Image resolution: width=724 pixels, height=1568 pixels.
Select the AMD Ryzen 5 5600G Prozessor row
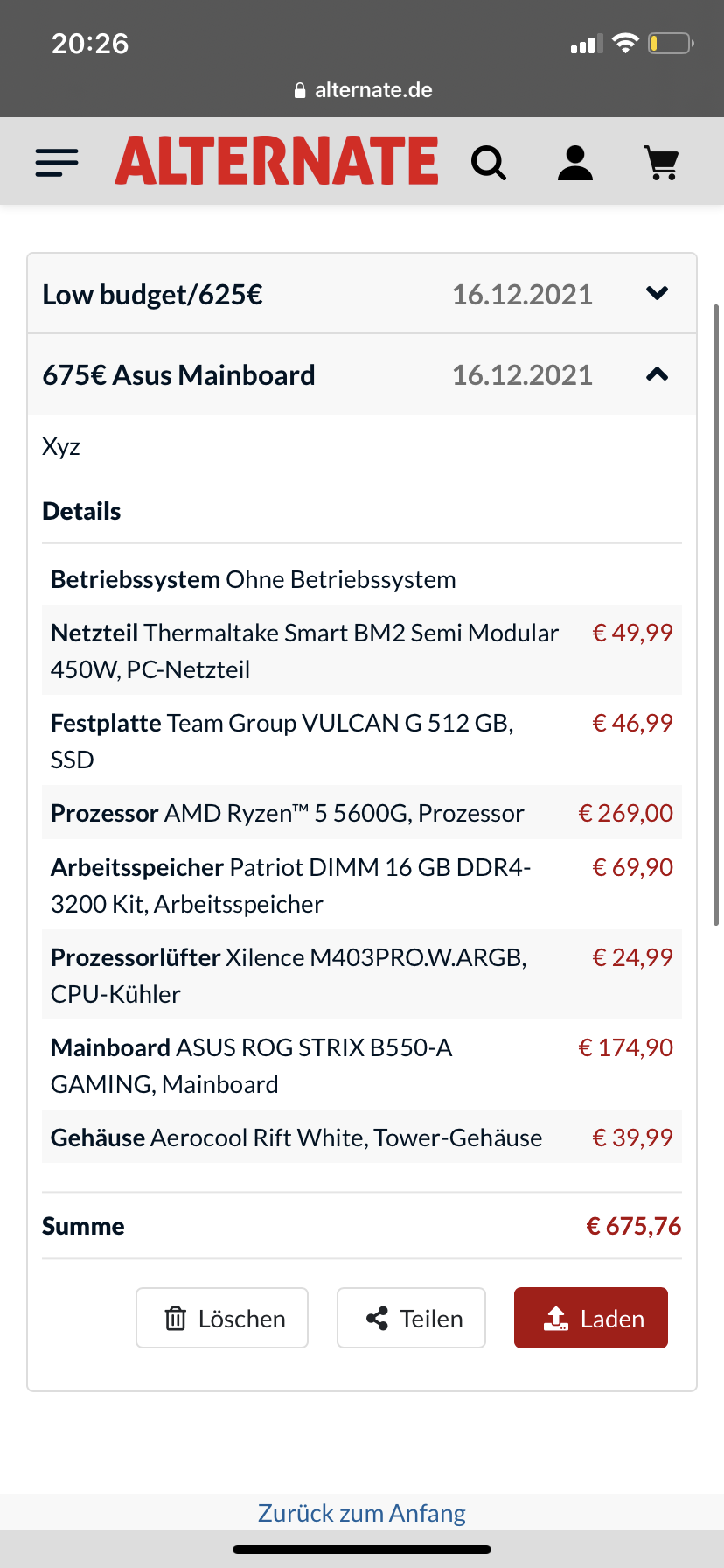tap(362, 813)
